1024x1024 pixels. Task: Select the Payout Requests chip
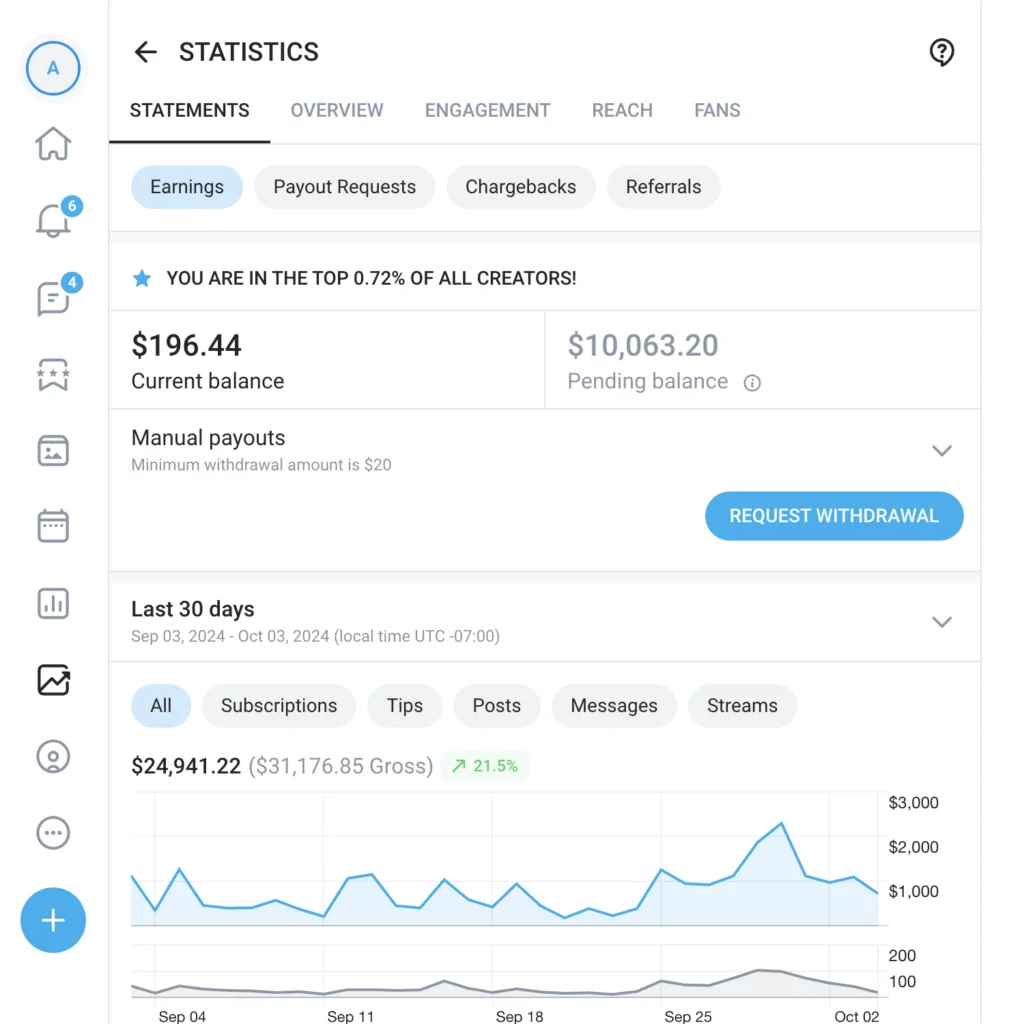click(344, 187)
